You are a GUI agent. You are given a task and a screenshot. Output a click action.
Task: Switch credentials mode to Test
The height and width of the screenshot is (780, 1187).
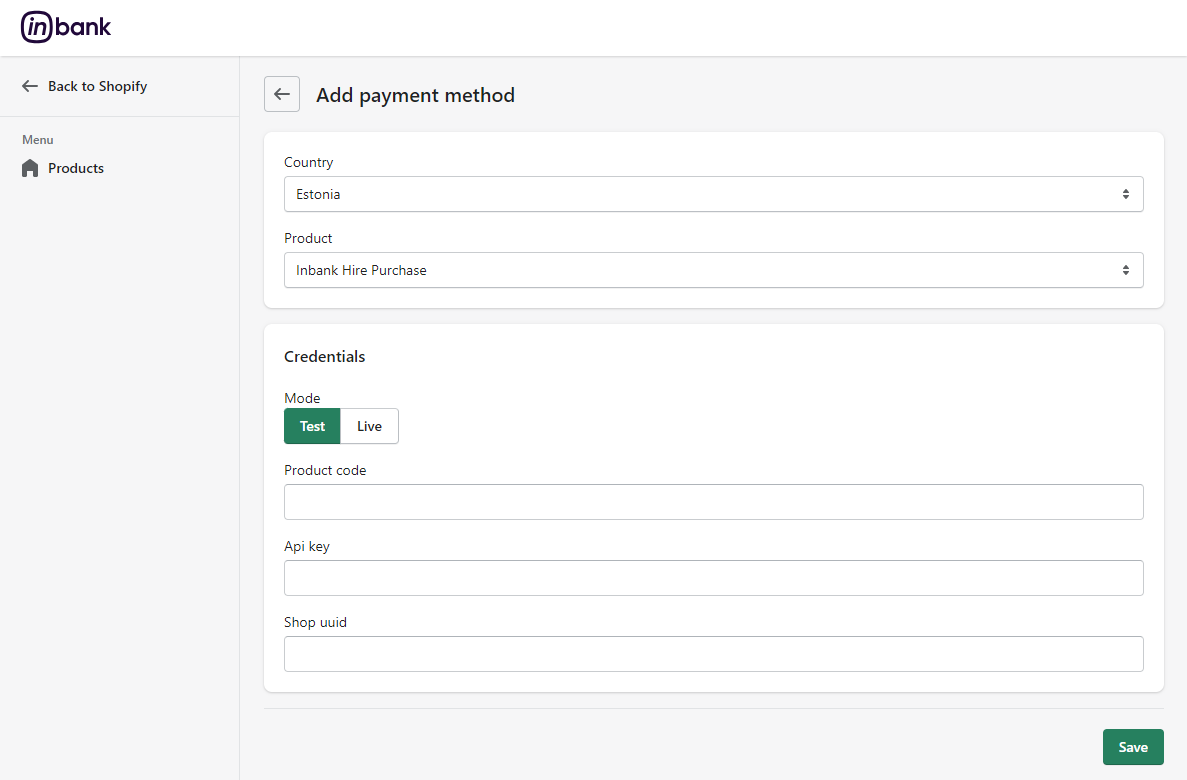pyautogui.click(x=312, y=426)
